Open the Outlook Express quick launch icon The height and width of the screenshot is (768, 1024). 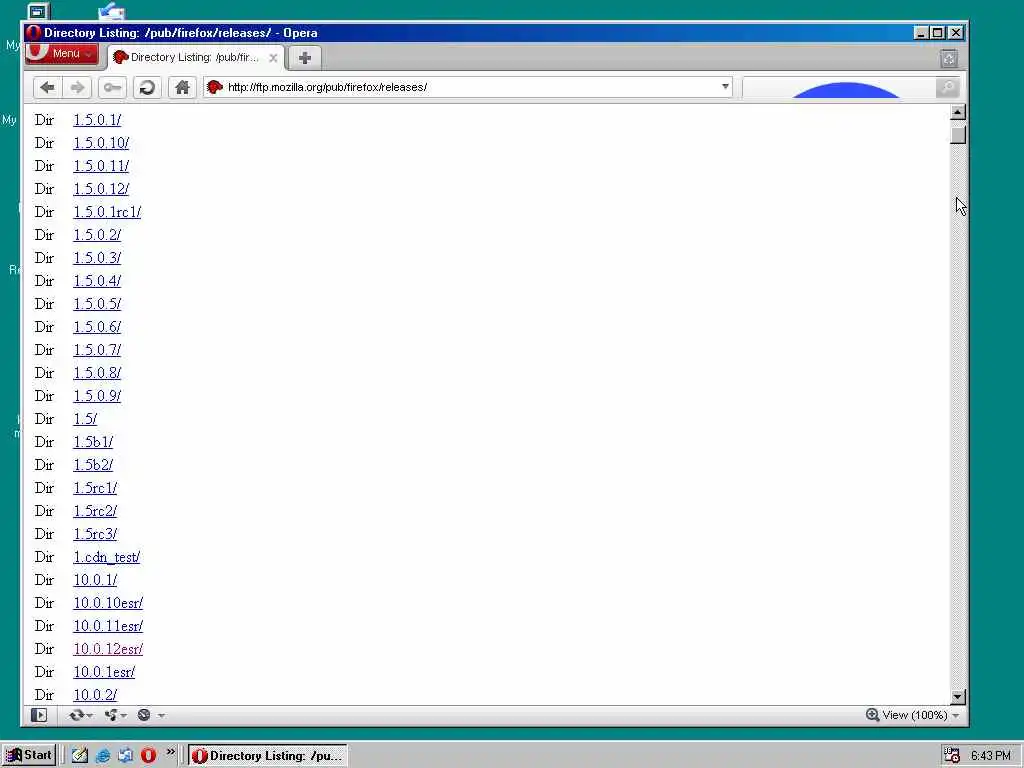tap(125, 756)
